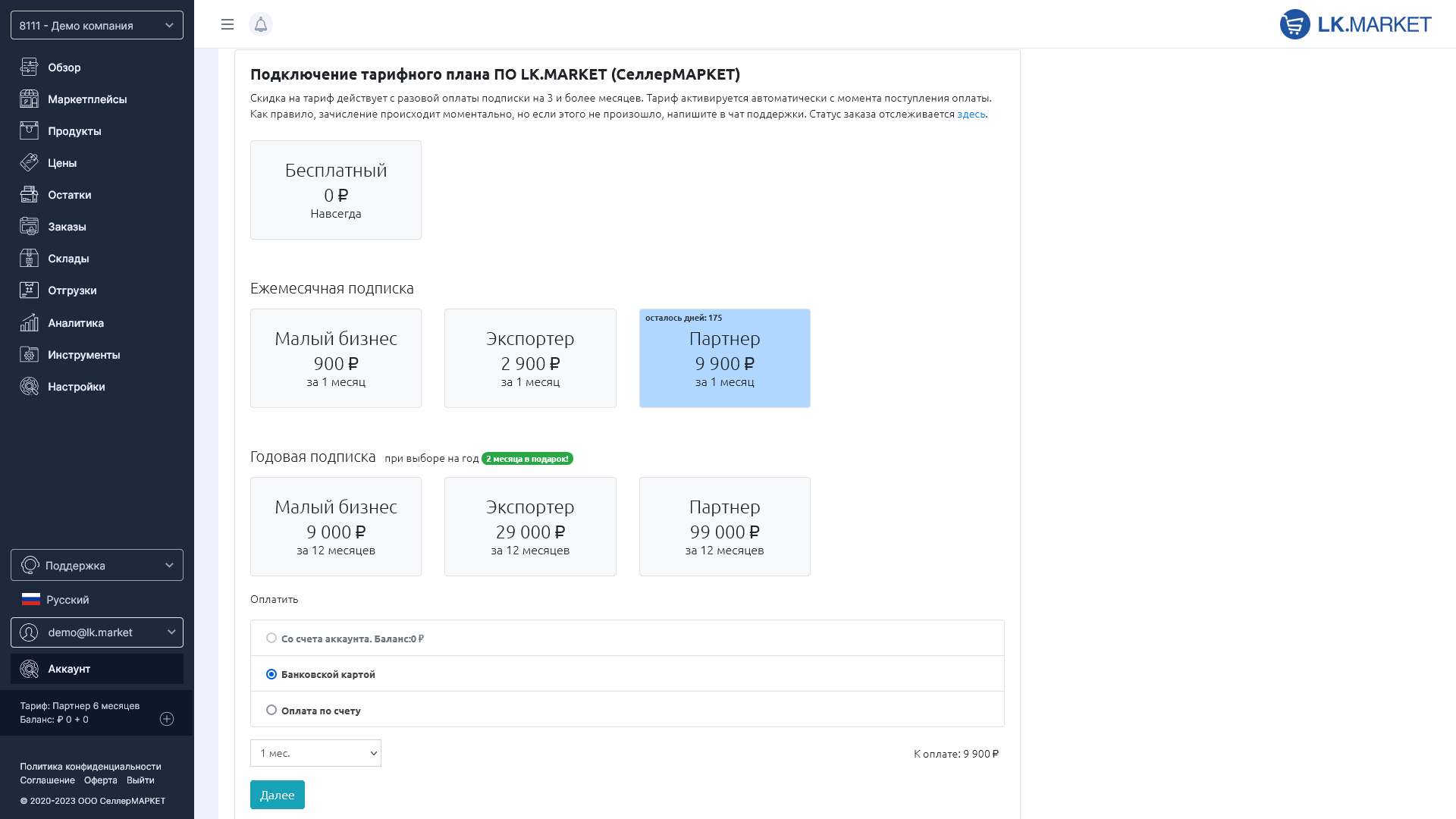Click the Выйти logout link
Image resolution: width=1456 pixels, height=819 pixels.
point(140,780)
